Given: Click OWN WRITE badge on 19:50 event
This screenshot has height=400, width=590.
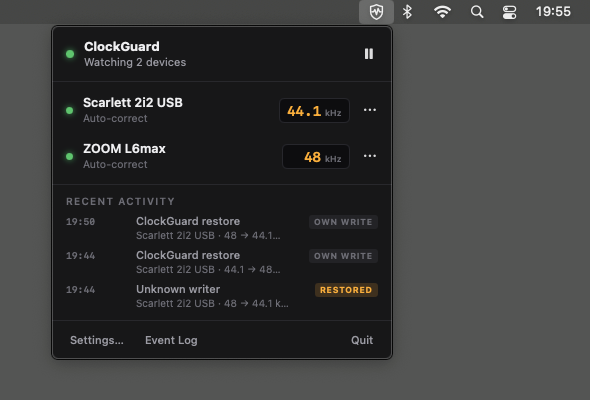Looking at the screenshot, I should [x=343, y=222].
